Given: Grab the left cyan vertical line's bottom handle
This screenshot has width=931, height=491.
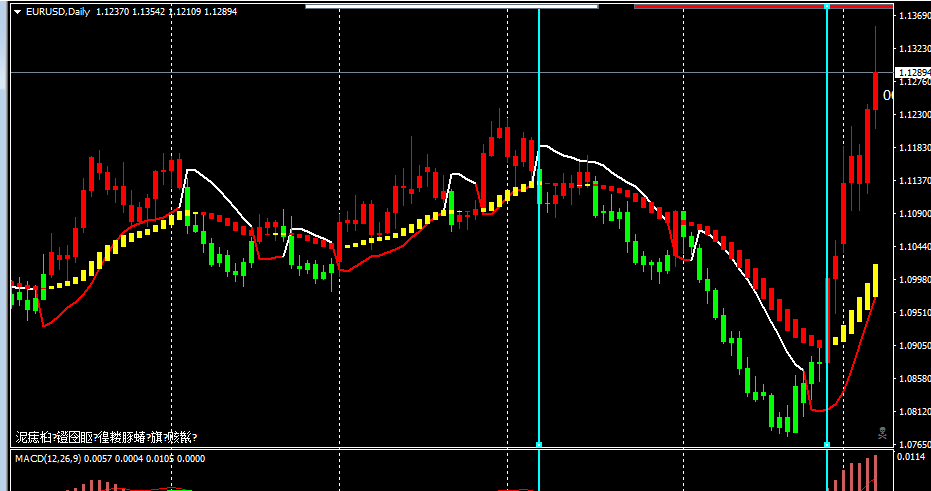Looking at the screenshot, I should coord(539,444).
